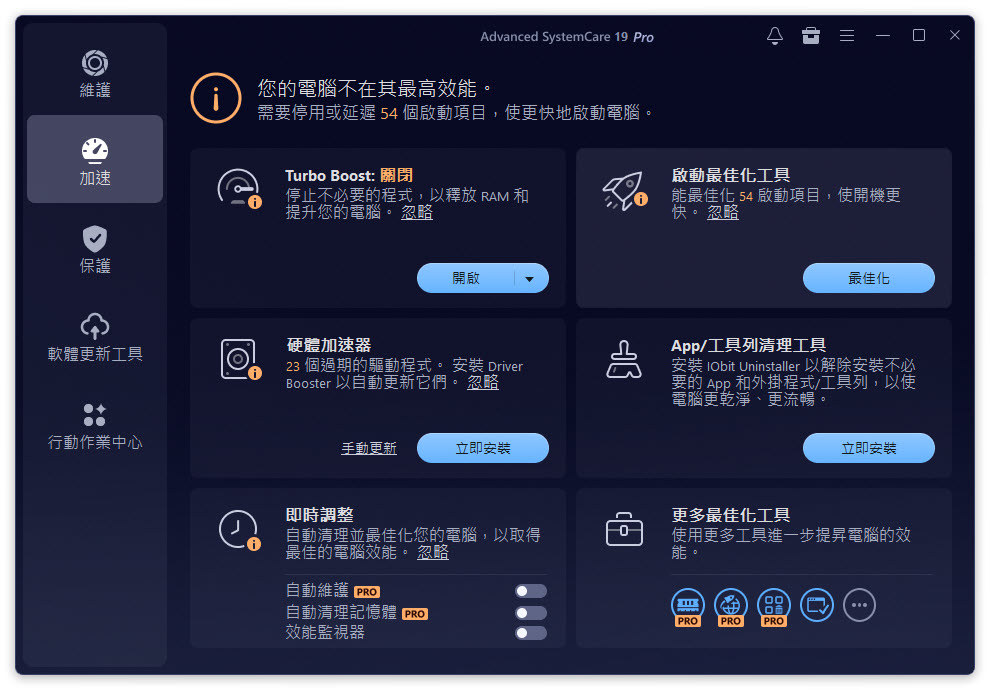Click 立即安裝 for IObit Uninstaller
990x690 pixels.
(868, 448)
